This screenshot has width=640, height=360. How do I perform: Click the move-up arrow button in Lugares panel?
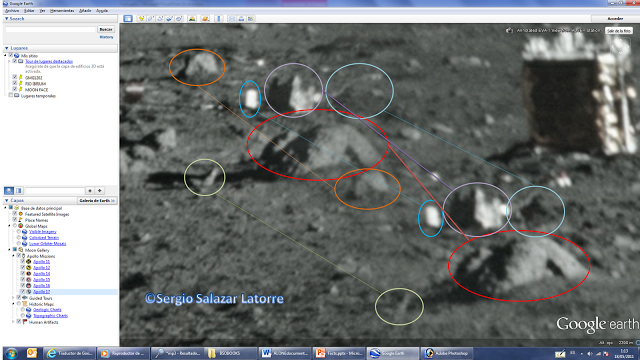[x=90, y=191]
